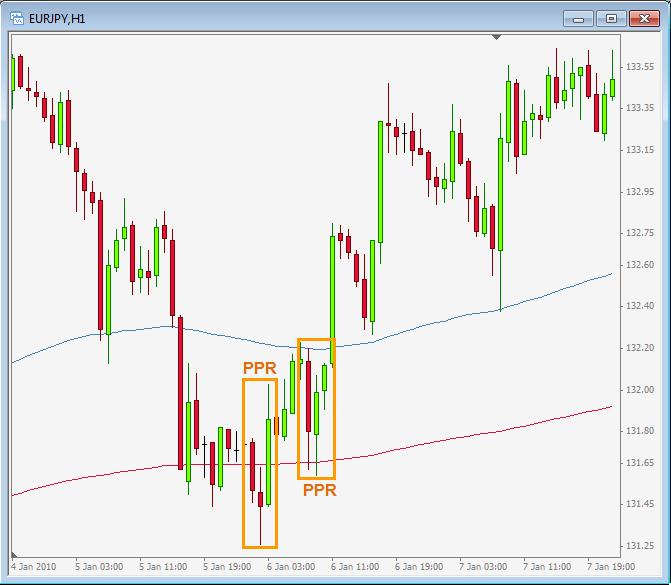671x585 pixels.
Task: Click the 133.55 price axis label
Action: click(640, 67)
